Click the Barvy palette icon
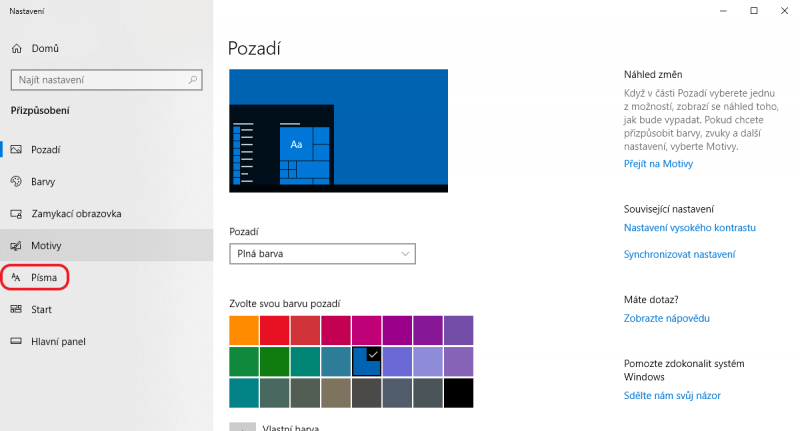The width and height of the screenshot is (800, 431). (16, 182)
